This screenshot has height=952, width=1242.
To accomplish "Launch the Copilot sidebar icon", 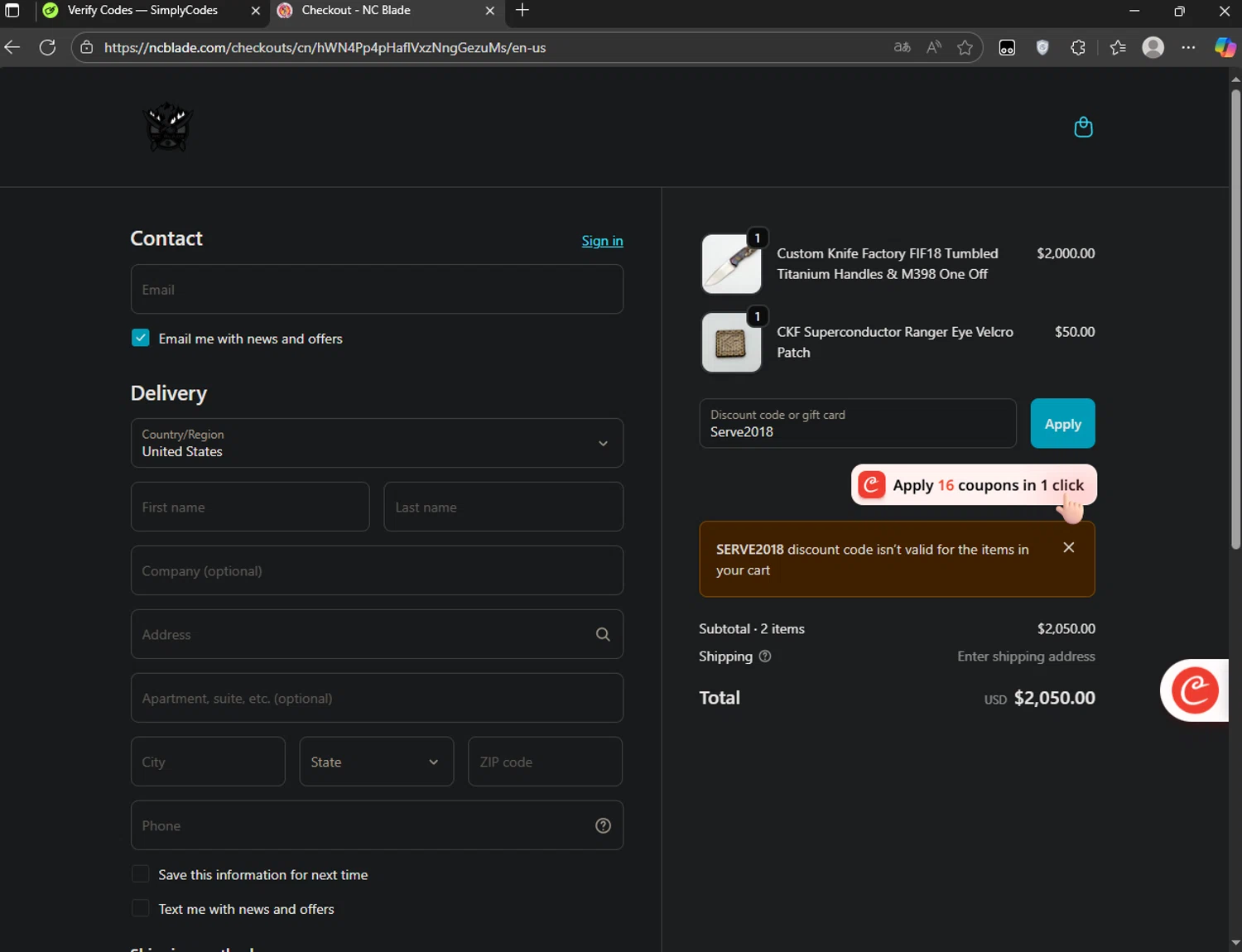I will point(1225,47).
